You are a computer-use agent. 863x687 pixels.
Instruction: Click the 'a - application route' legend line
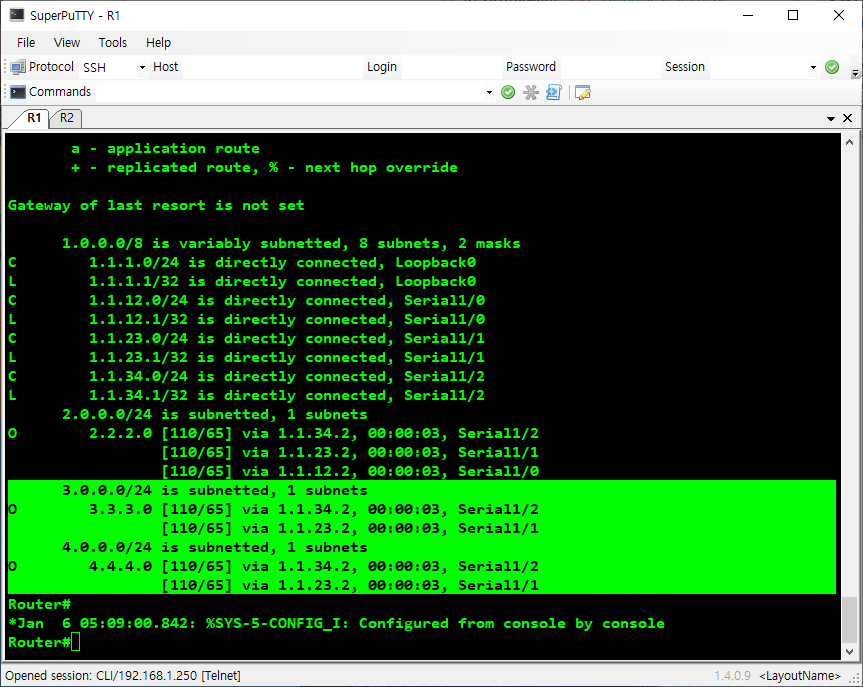pos(166,149)
